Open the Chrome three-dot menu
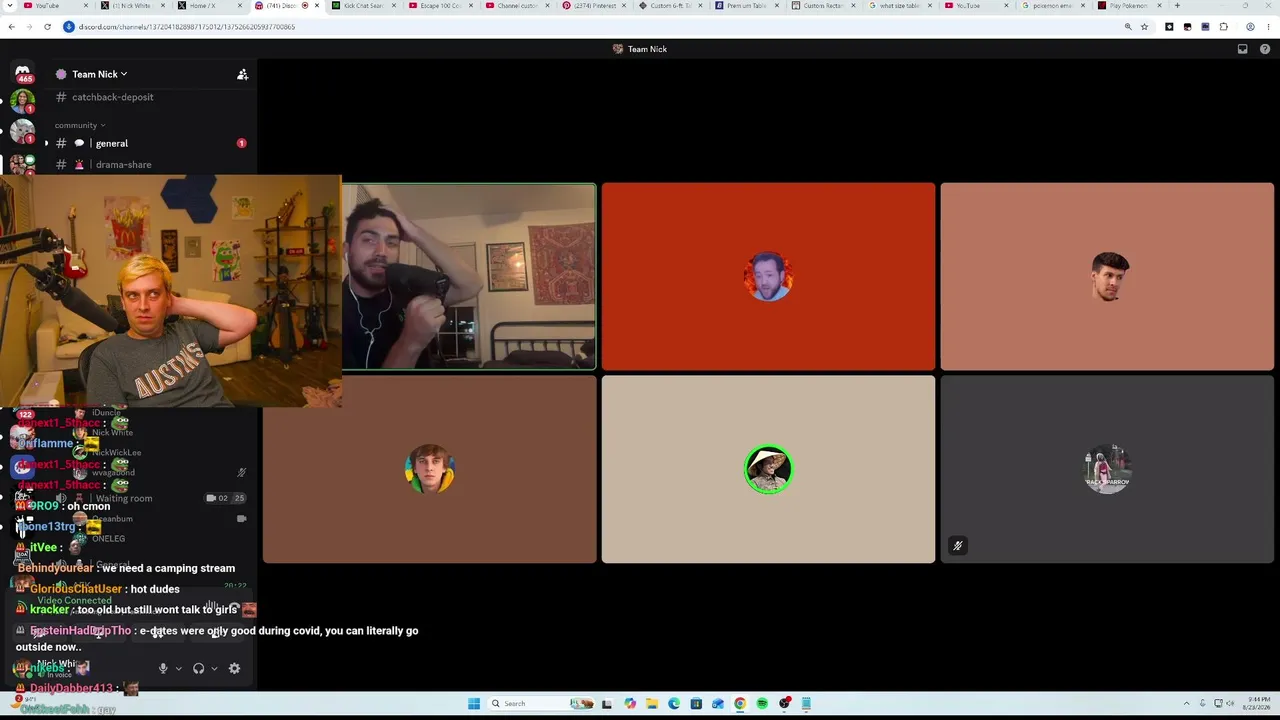The image size is (1280, 720). coord(1268,27)
